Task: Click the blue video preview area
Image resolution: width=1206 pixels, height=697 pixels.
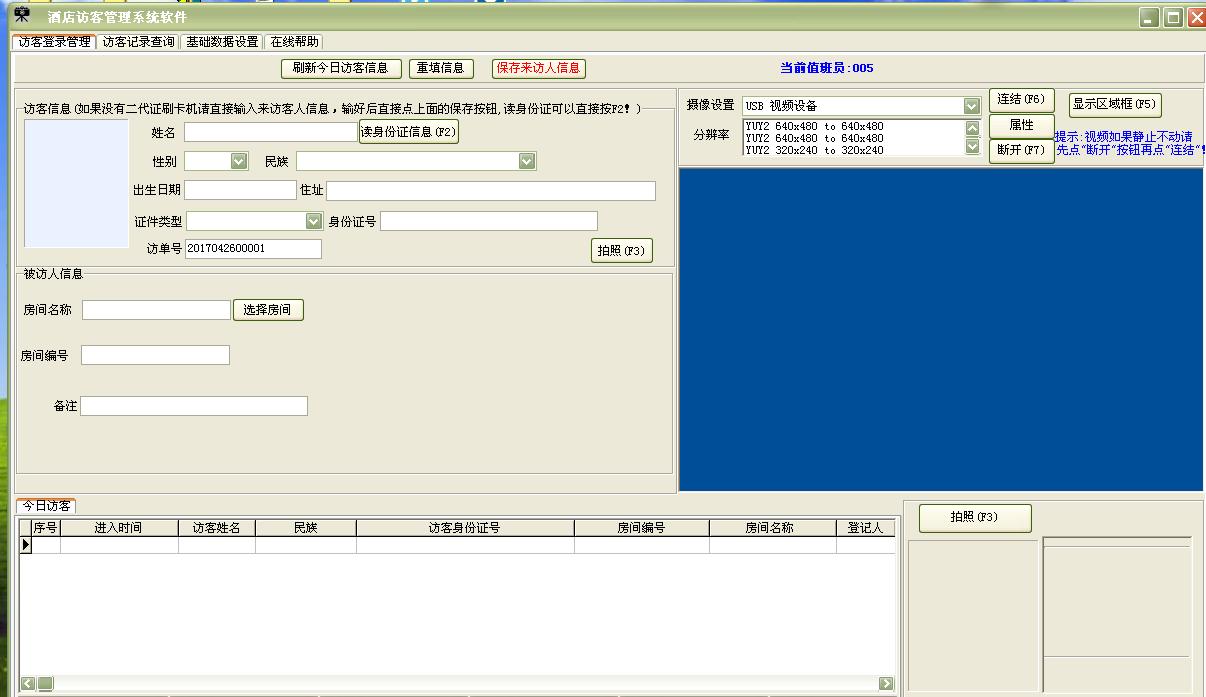Action: [x=941, y=329]
